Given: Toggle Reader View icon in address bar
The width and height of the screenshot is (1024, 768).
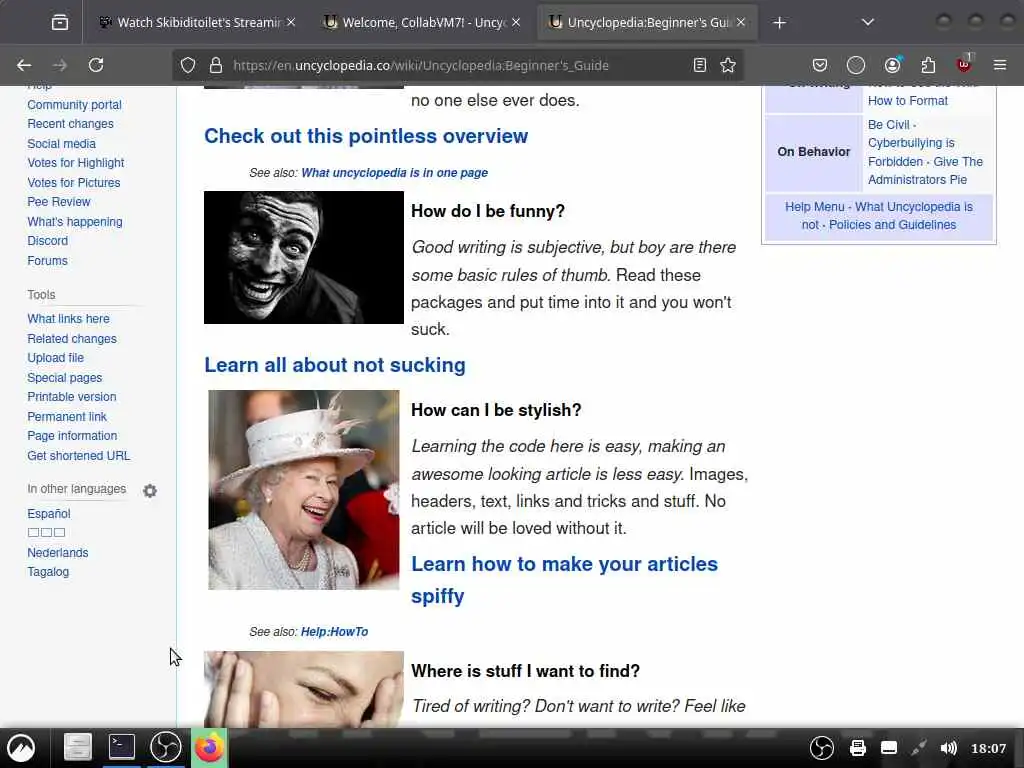Looking at the screenshot, I should pyautogui.click(x=699, y=65).
